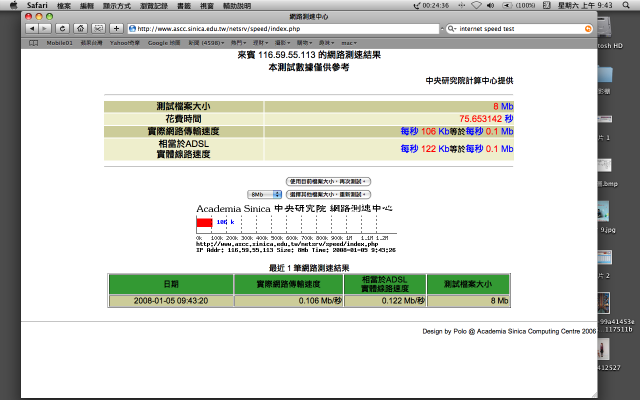
Task: Open Google 地圖 bookmark
Action: coord(164,43)
